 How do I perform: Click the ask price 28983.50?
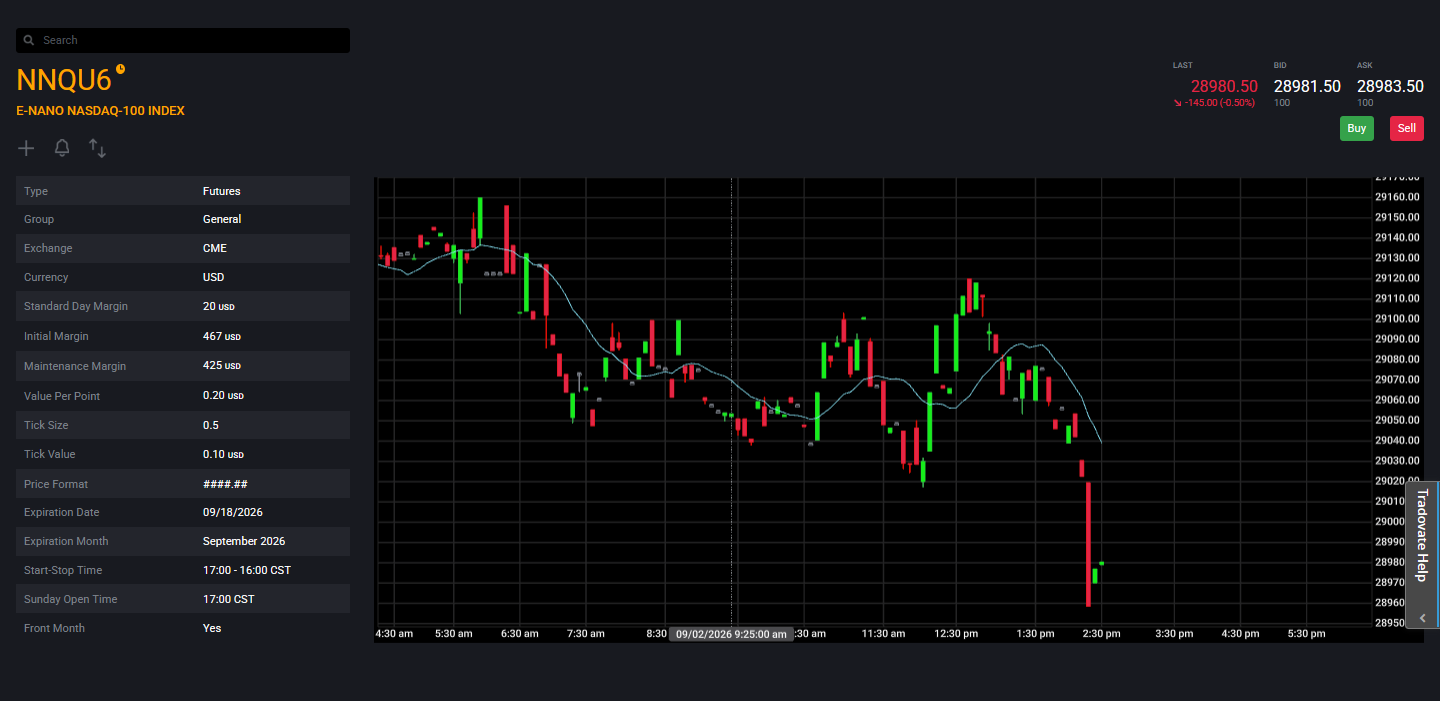point(1390,87)
